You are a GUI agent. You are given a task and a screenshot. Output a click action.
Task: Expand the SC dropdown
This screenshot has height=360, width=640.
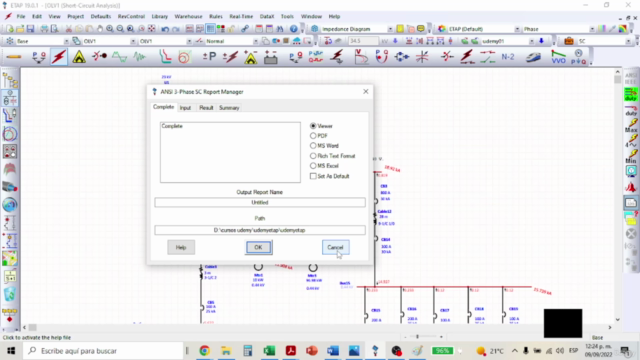point(628,41)
